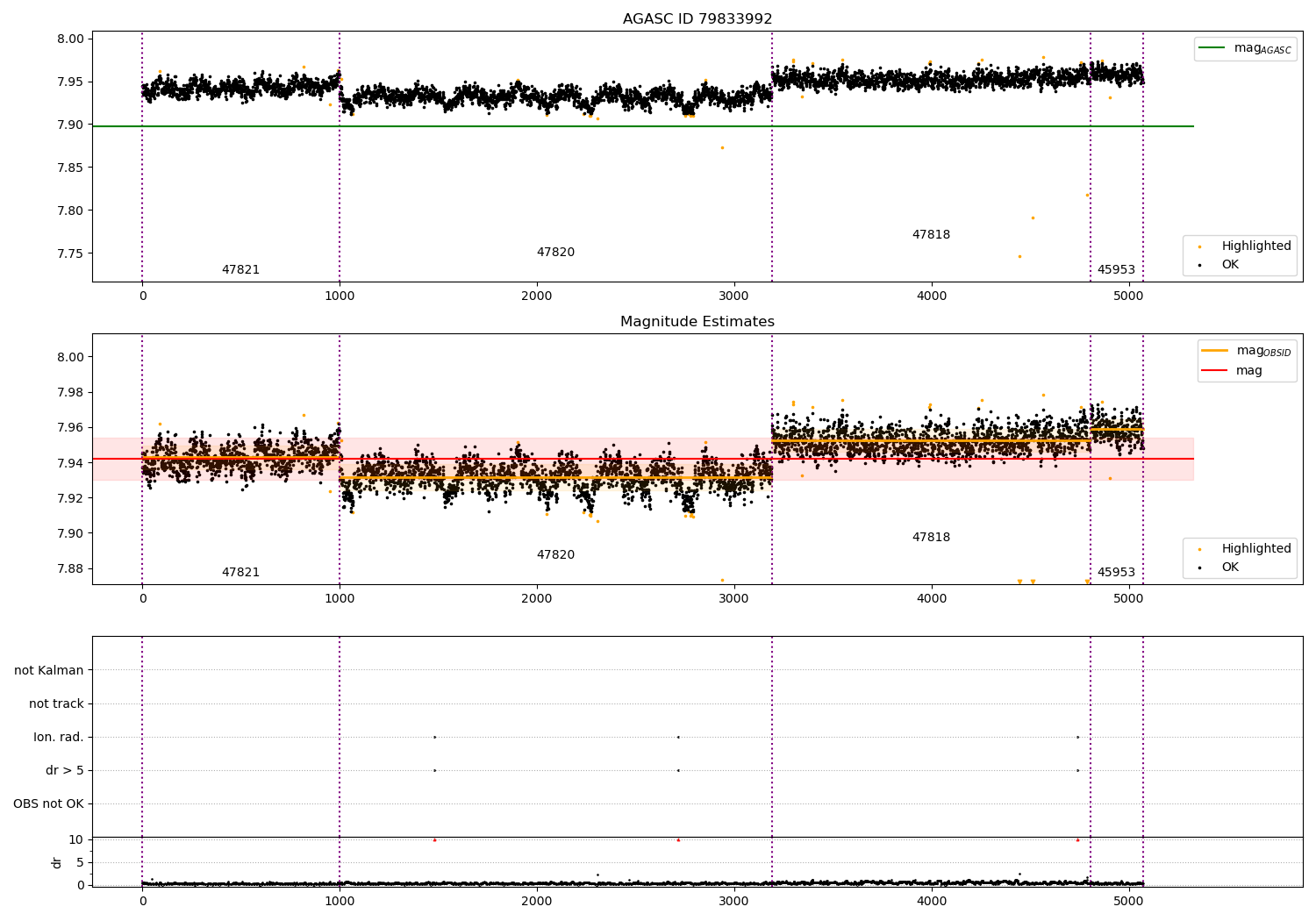The width and height of the screenshot is (1316, 921).
Task: Click y-tick 7.90 on the top plot
Action: pos(70,125)
